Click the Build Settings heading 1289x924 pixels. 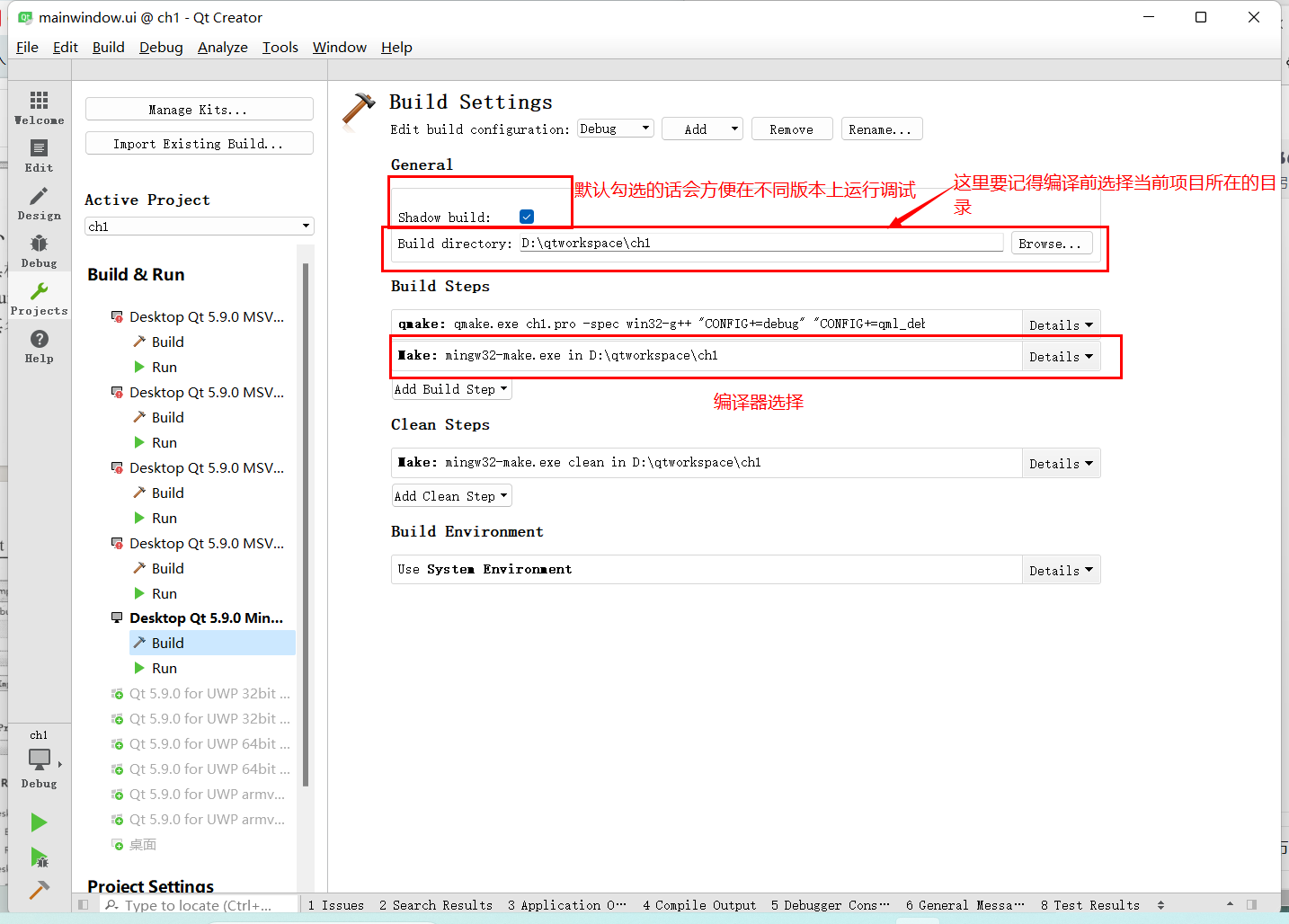[x=470, y=102]
